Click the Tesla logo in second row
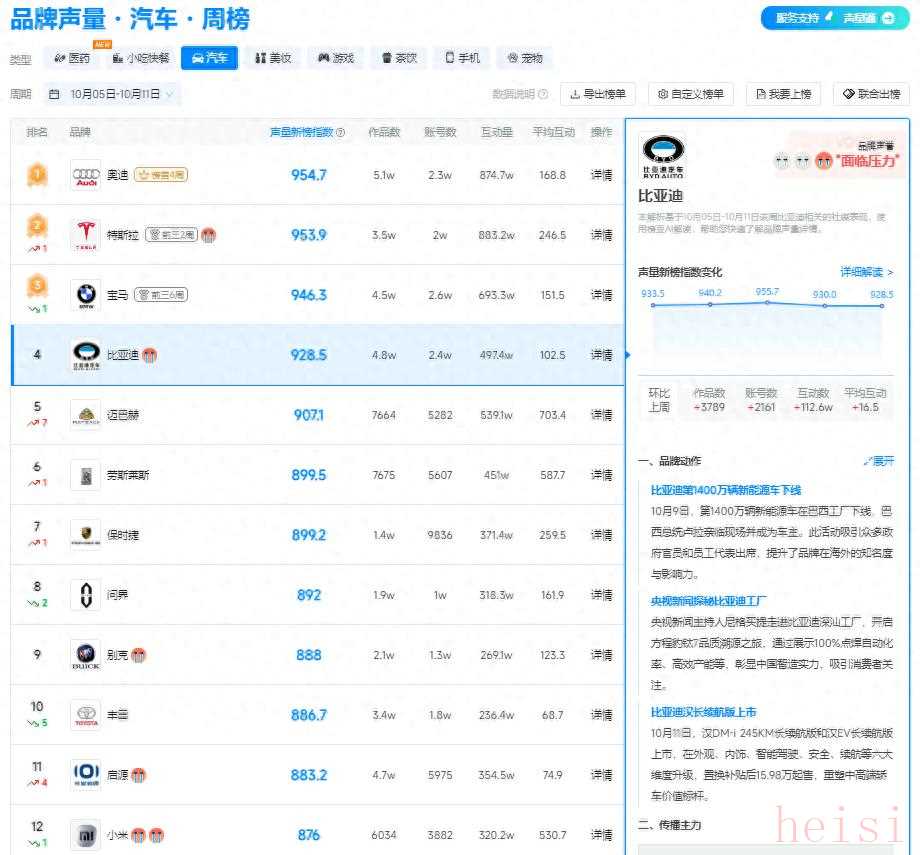This screenshot has height=855, width=920. [x=86, y=235]
